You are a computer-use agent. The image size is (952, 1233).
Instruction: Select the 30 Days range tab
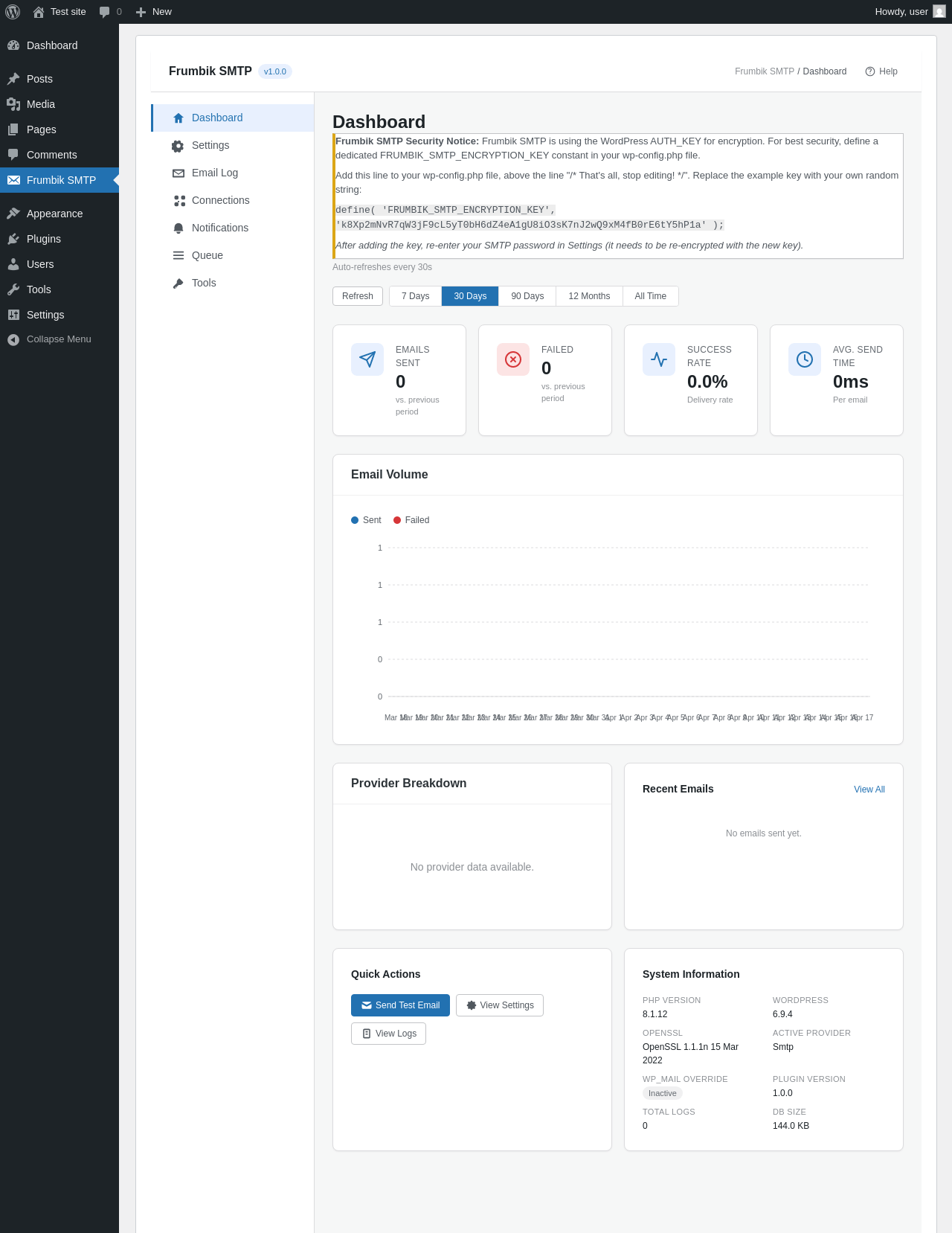click(x=470, y=296)
